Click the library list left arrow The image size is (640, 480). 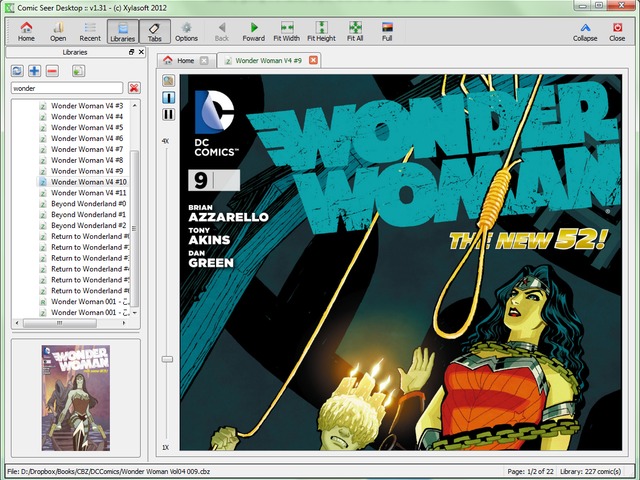pyautogui.click(x=17, y=323)
